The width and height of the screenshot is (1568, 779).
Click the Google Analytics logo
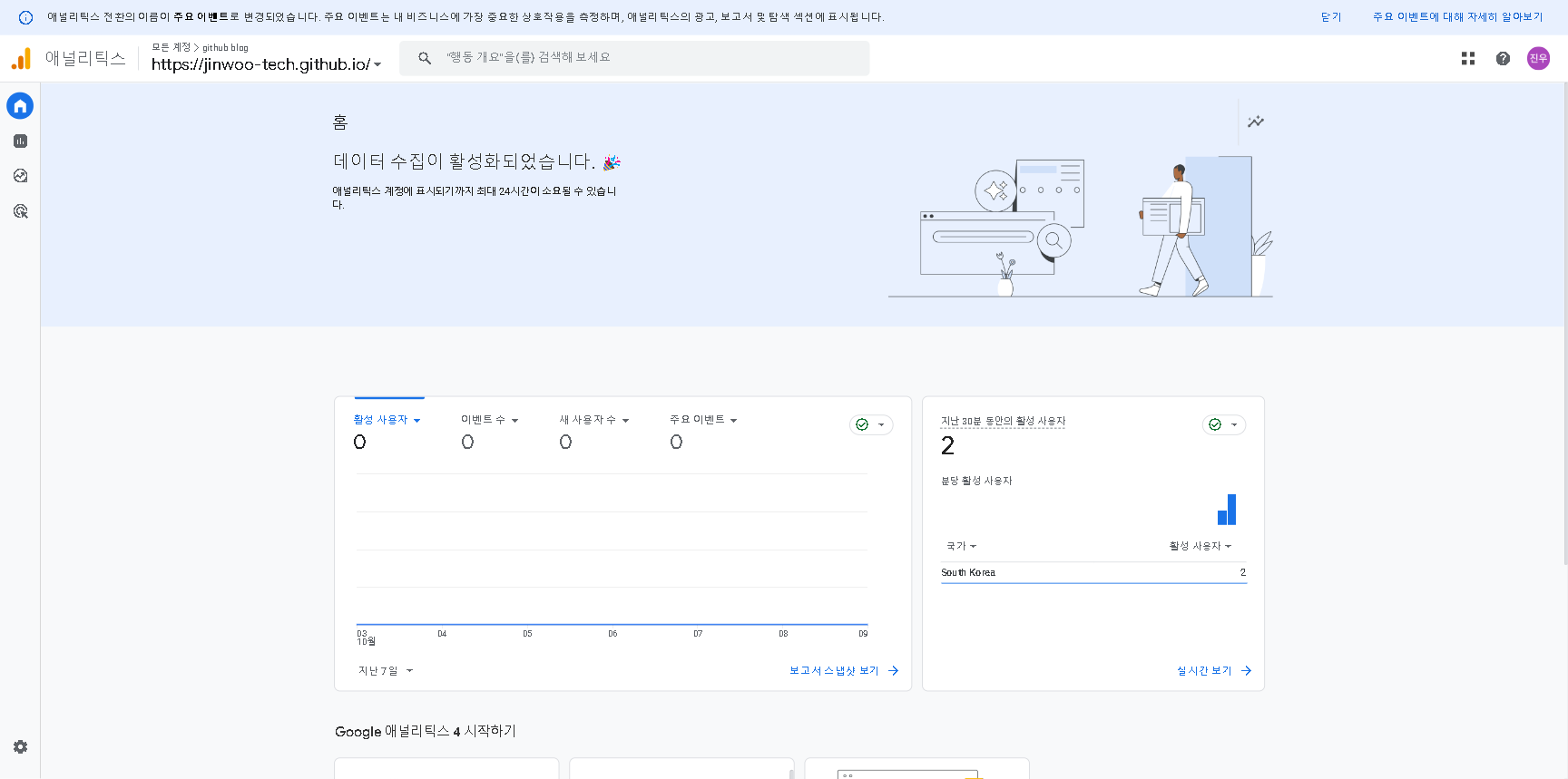pyautogui.click(x=21, y=59)
